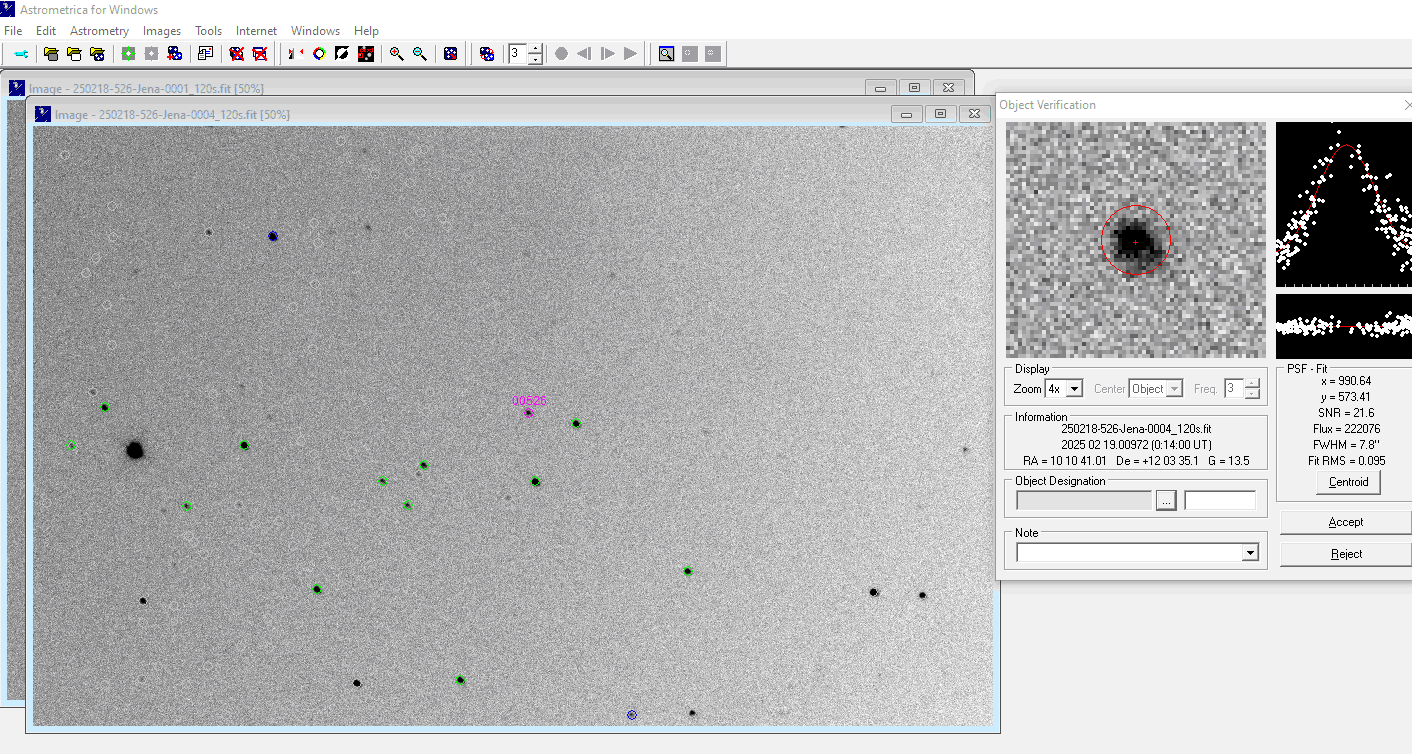Start the Blink Images tool icon

(296, 54)
